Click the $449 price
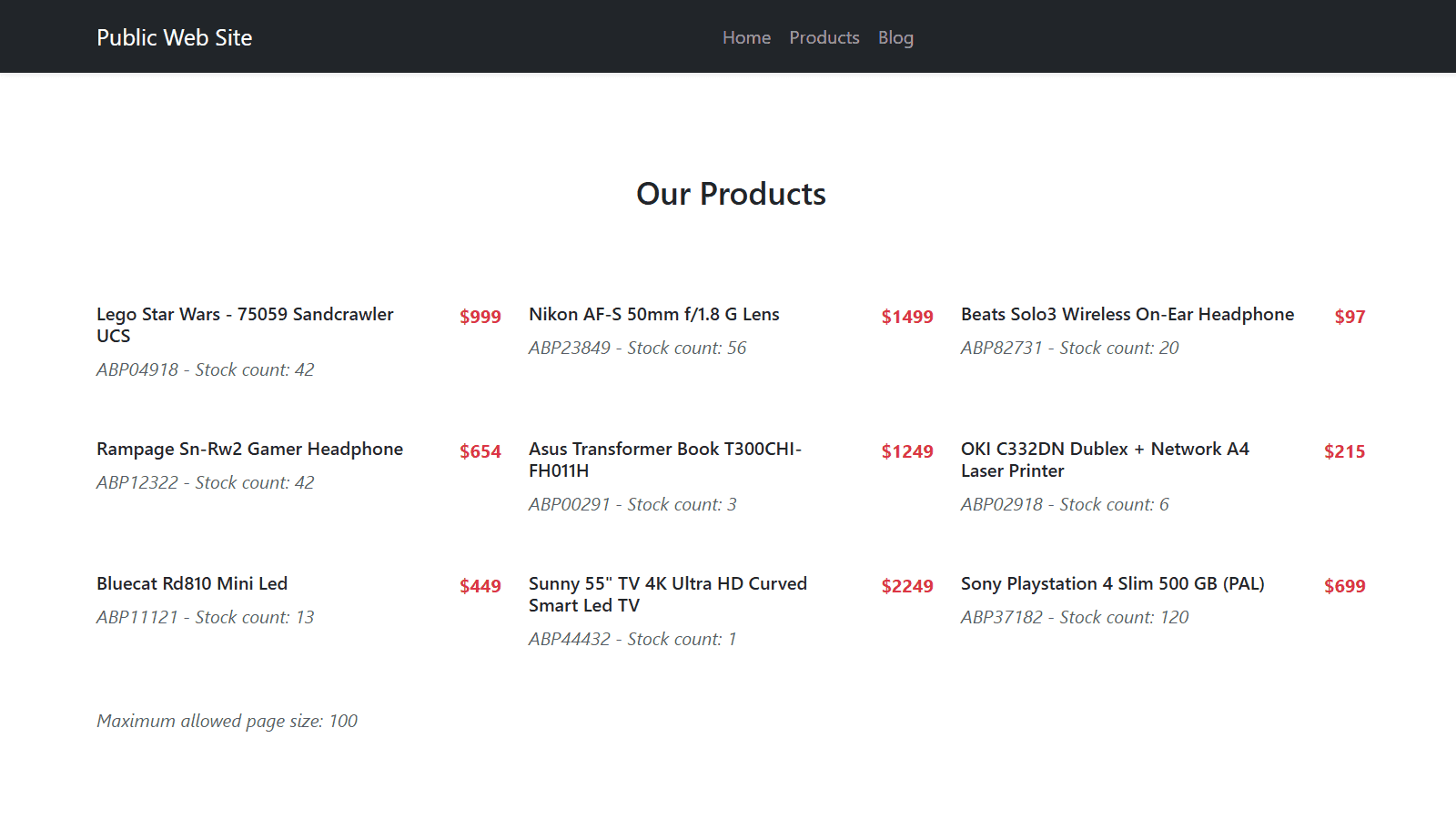This screenshot has height=819, width=1456. (480, 586)
